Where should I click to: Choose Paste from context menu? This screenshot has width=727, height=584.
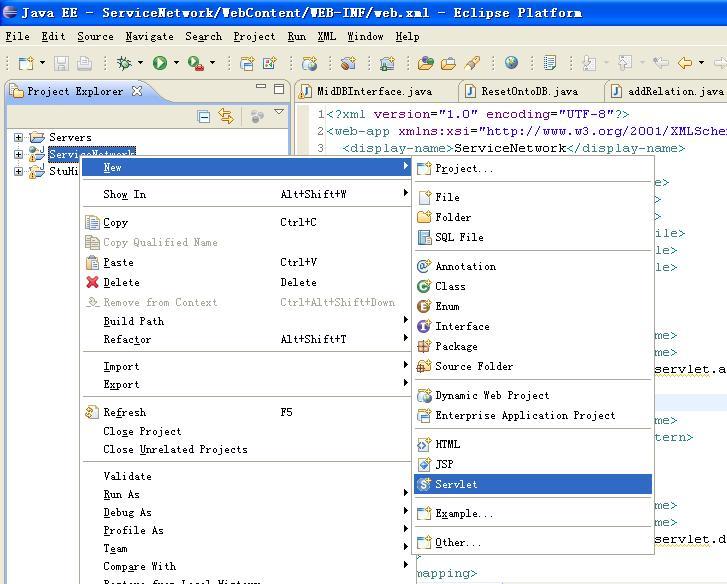coord(247,262)
